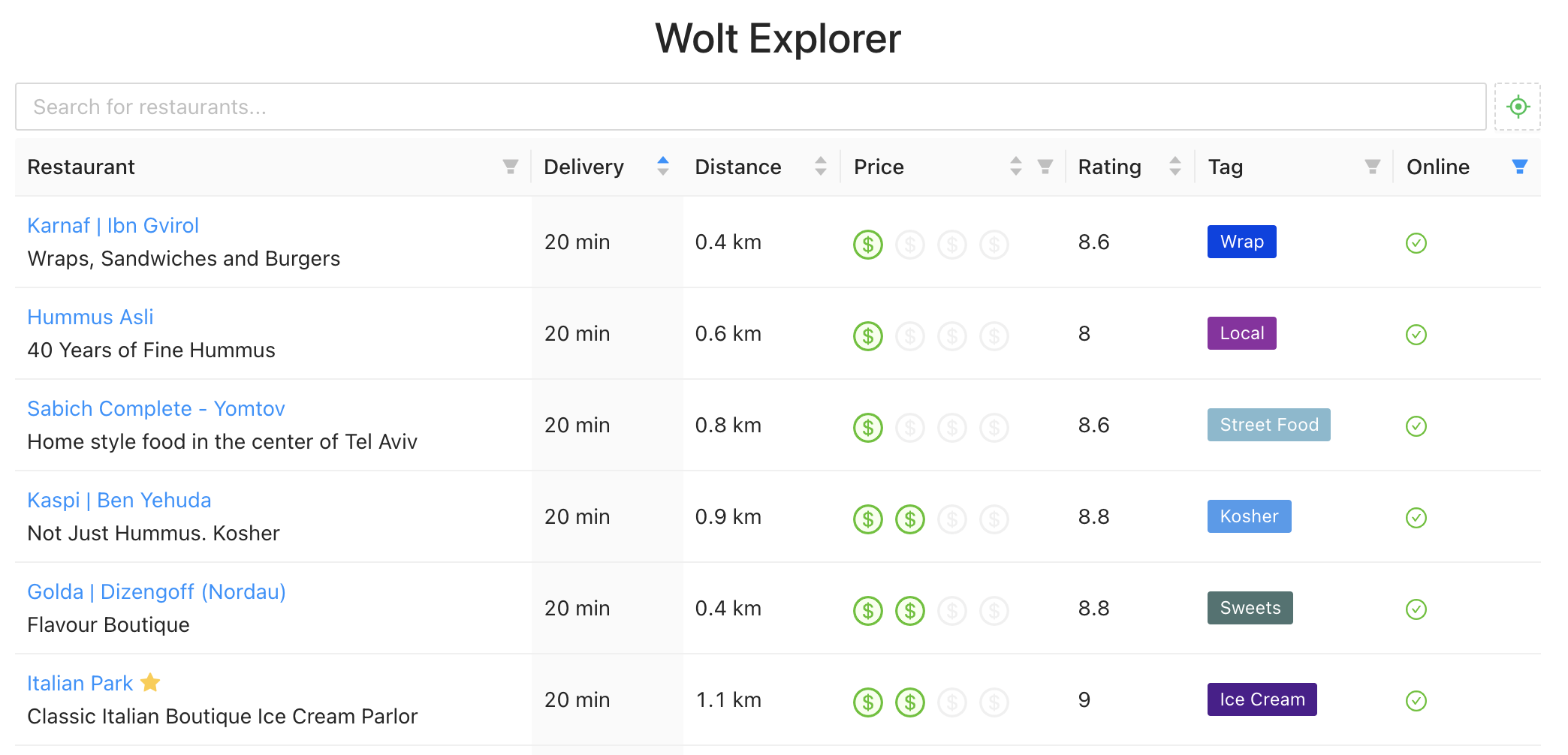Click the Kosher tag
Image resolution: width=1568 pixels, height=755 pixels.
(1250, 516)
